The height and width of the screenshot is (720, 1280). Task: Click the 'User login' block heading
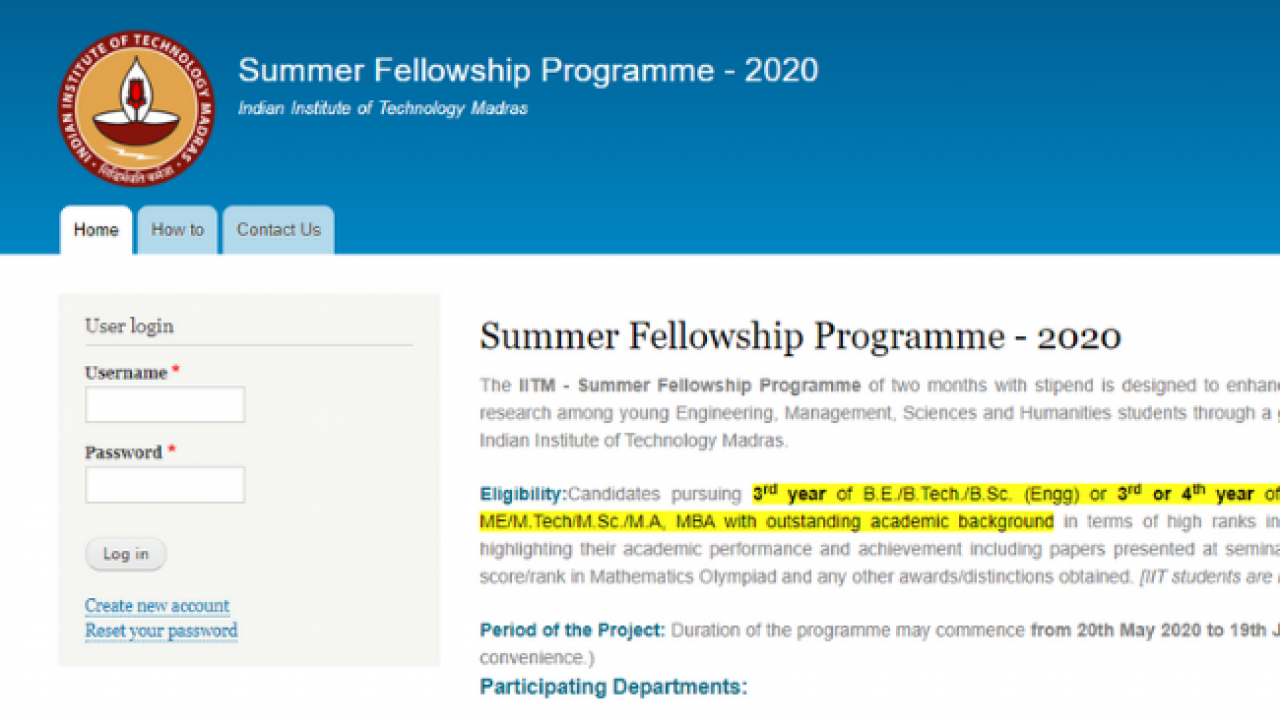[x=129, y=326]
